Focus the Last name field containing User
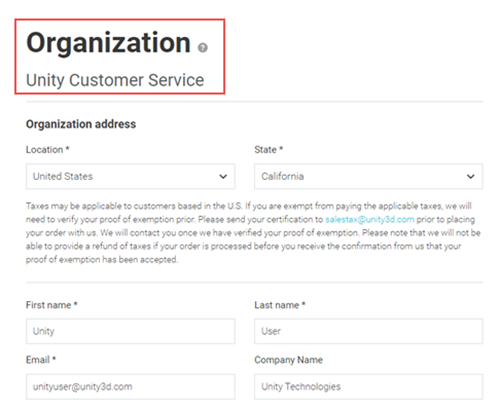The image size is (500, 408). [x=368, y=331]
